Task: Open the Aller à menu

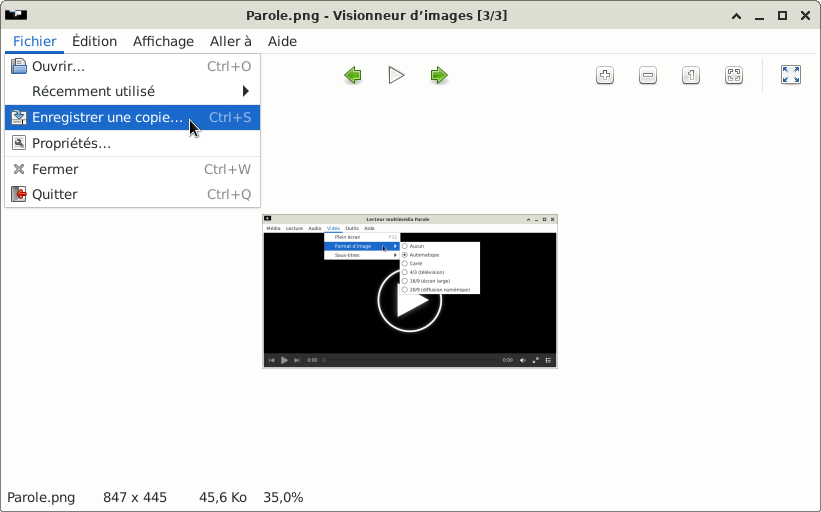Action: (230, 41)
